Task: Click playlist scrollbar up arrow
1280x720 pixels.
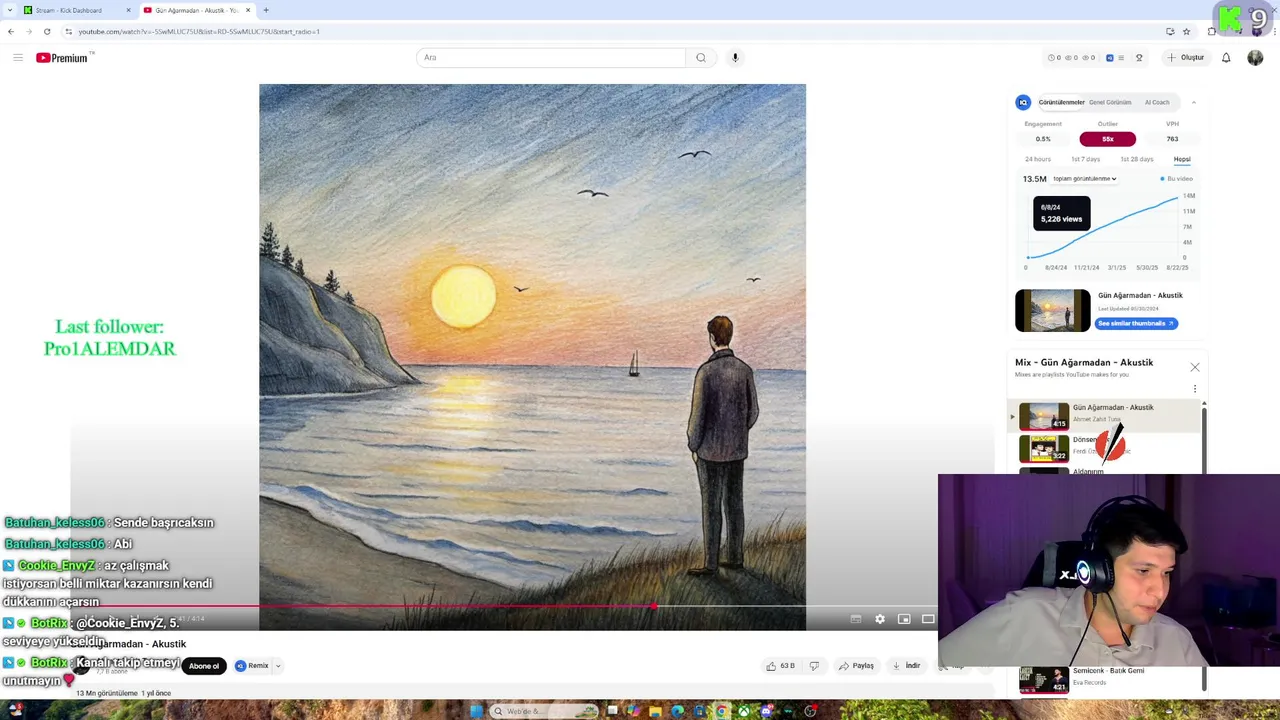Action: pyautogui.click(x=1204, y=404)
